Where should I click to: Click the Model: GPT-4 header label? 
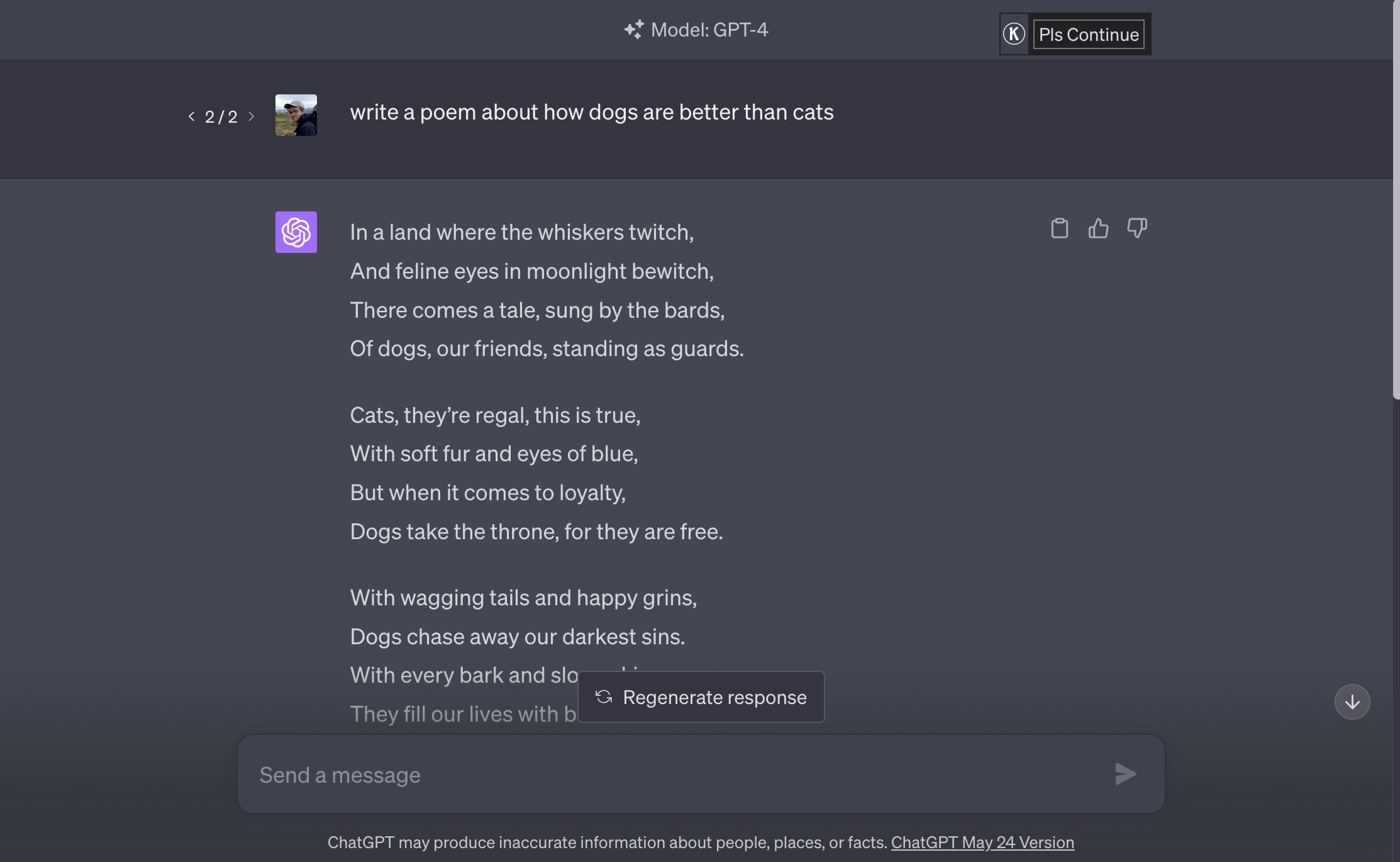(709, 30)
